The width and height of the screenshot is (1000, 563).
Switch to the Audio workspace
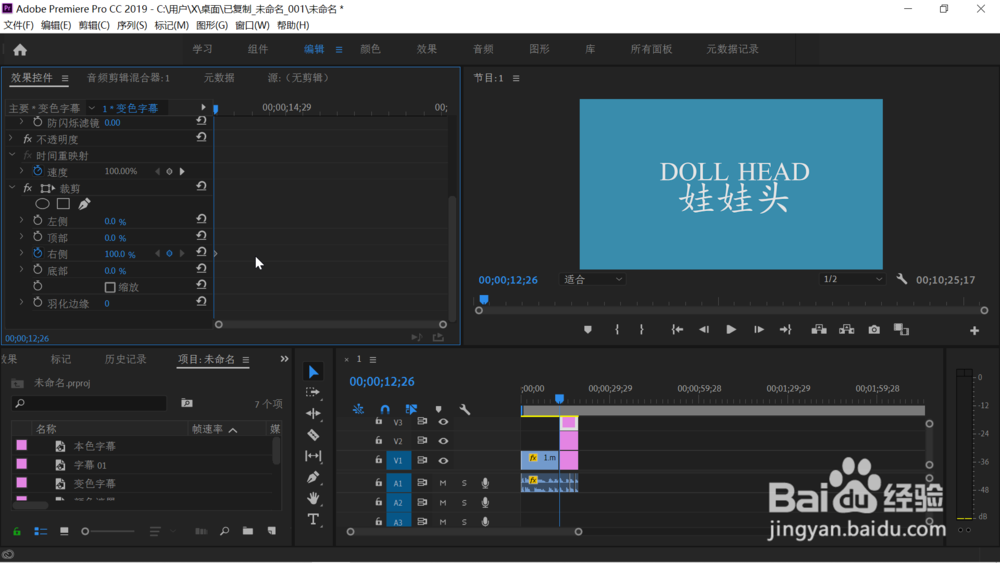tap(483, 49)
